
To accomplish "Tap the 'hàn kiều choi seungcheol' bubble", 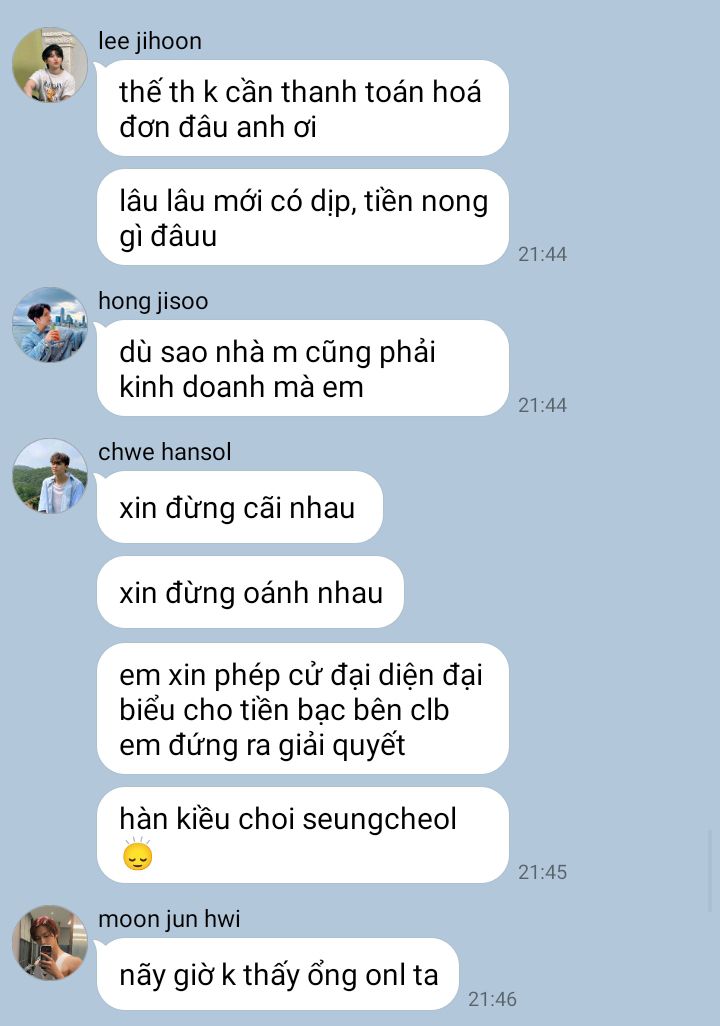I will [x=303, y=835].
